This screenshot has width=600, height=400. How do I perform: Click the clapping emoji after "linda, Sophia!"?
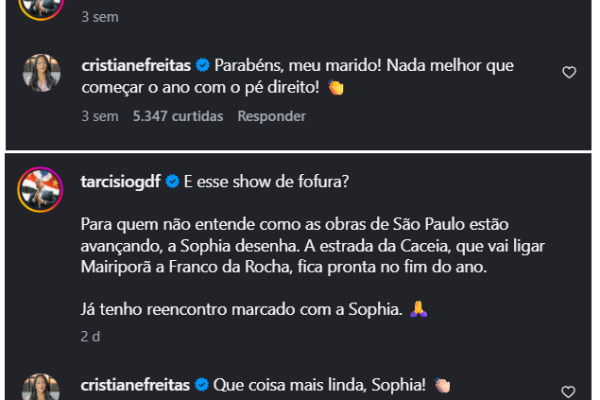point(442,385)
